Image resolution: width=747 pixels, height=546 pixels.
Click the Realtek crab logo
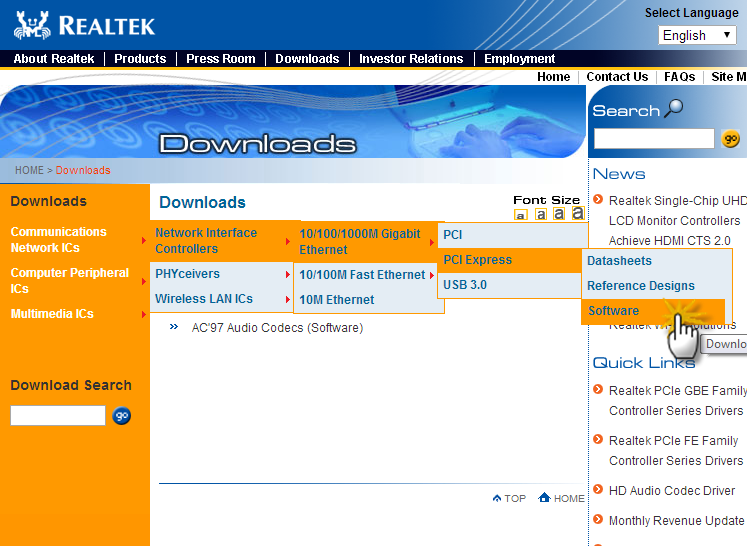pos(32,25)
